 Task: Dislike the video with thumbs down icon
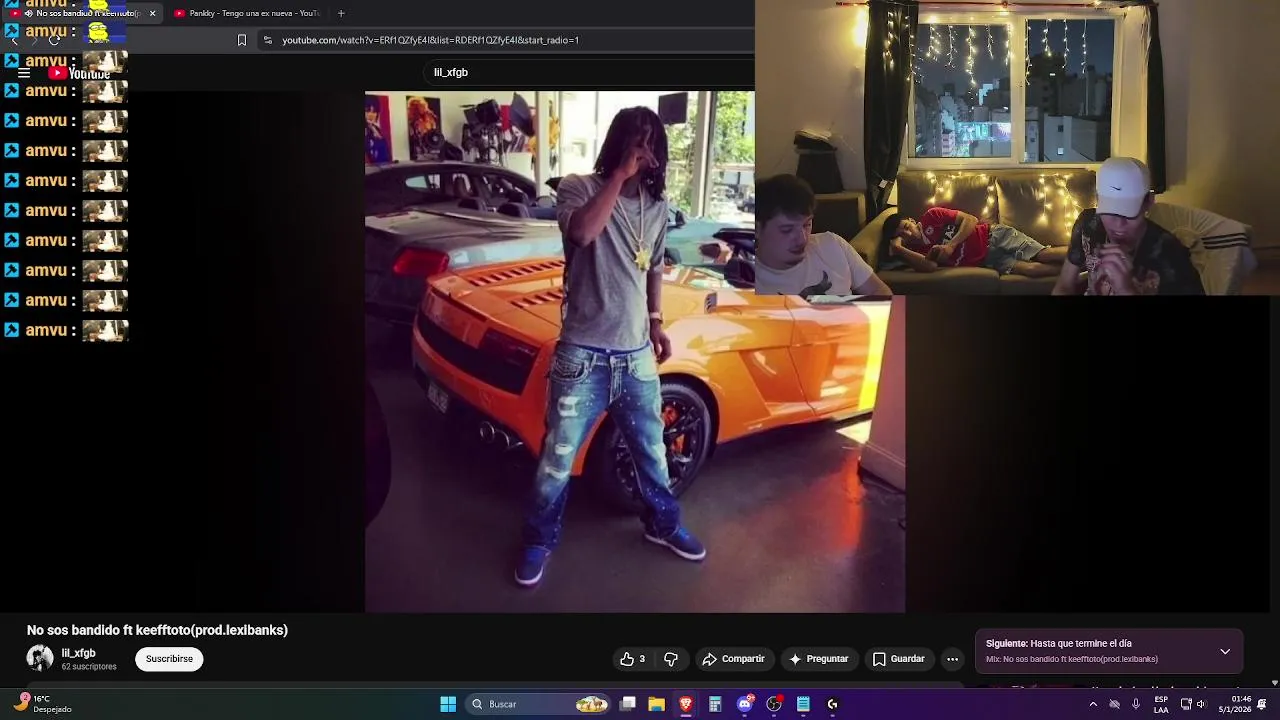pos(671,659)
